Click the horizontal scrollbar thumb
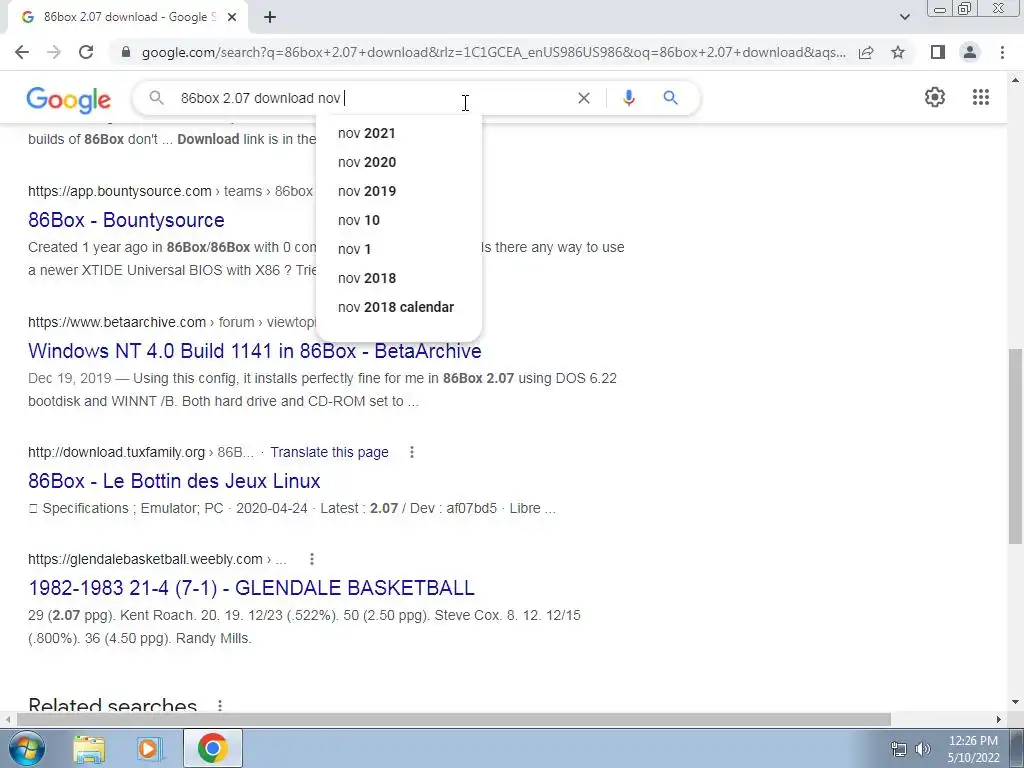1024x768 pixels. click(454, 719)
